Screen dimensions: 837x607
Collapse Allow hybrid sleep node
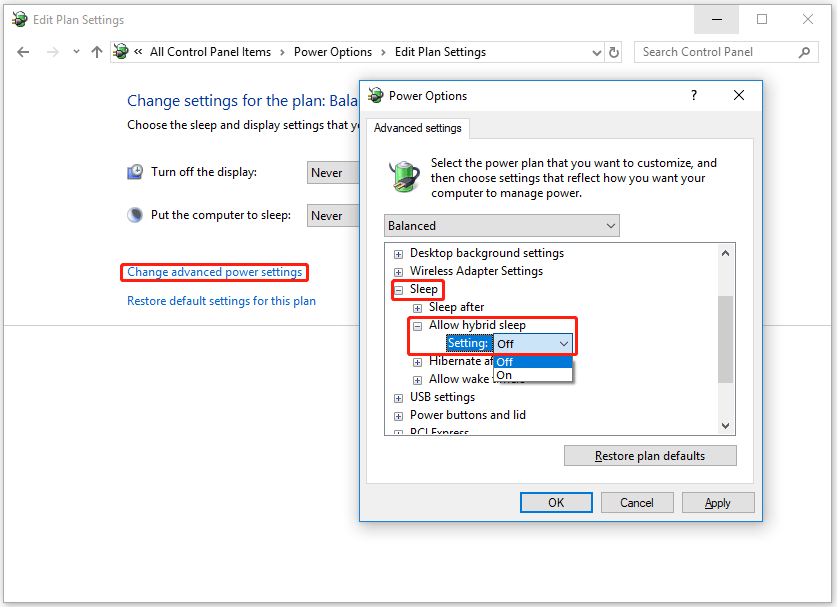pyautogui.click(x=417, y=326)
